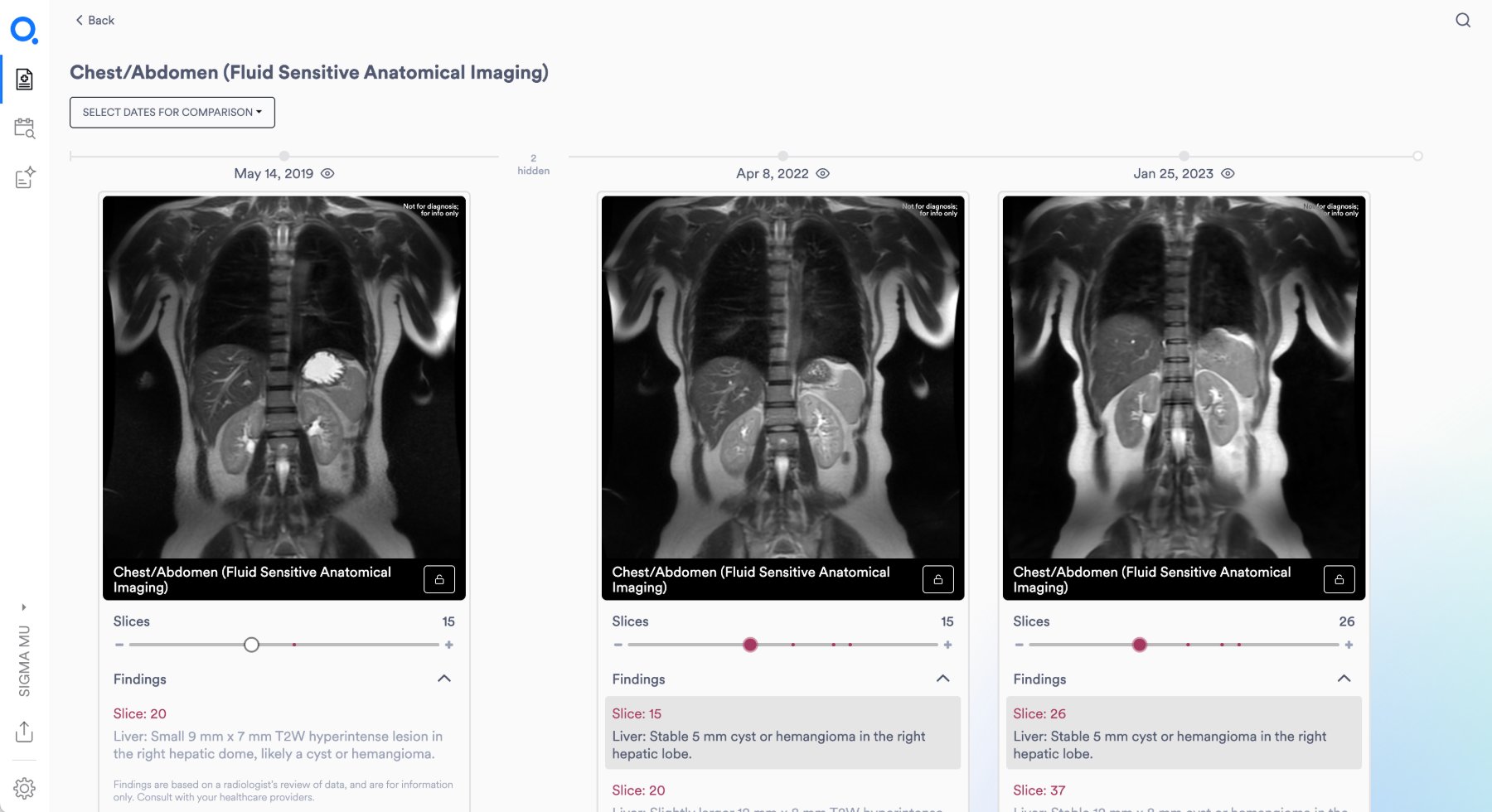Screen dimensions: 1492x812
Task: Open the AI notes sparkle icon in sidebar
Action: point(25,177)
